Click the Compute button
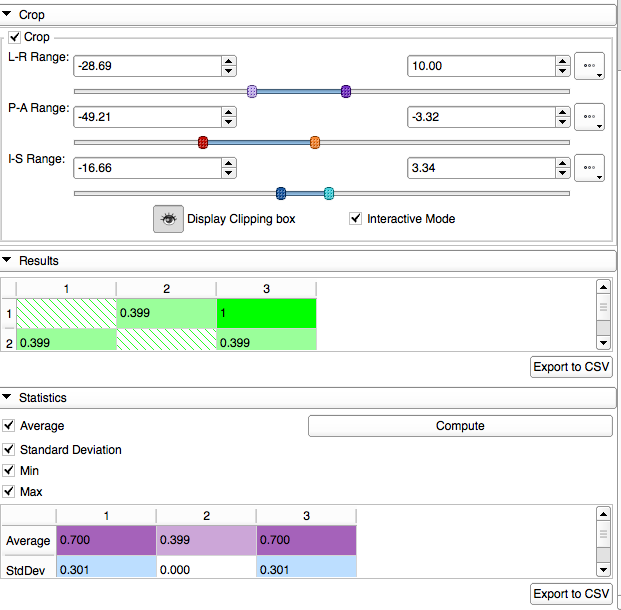Image resolution: width=621 pixels, height=610 pixels. pyautogui.click(x=460, y=426)
